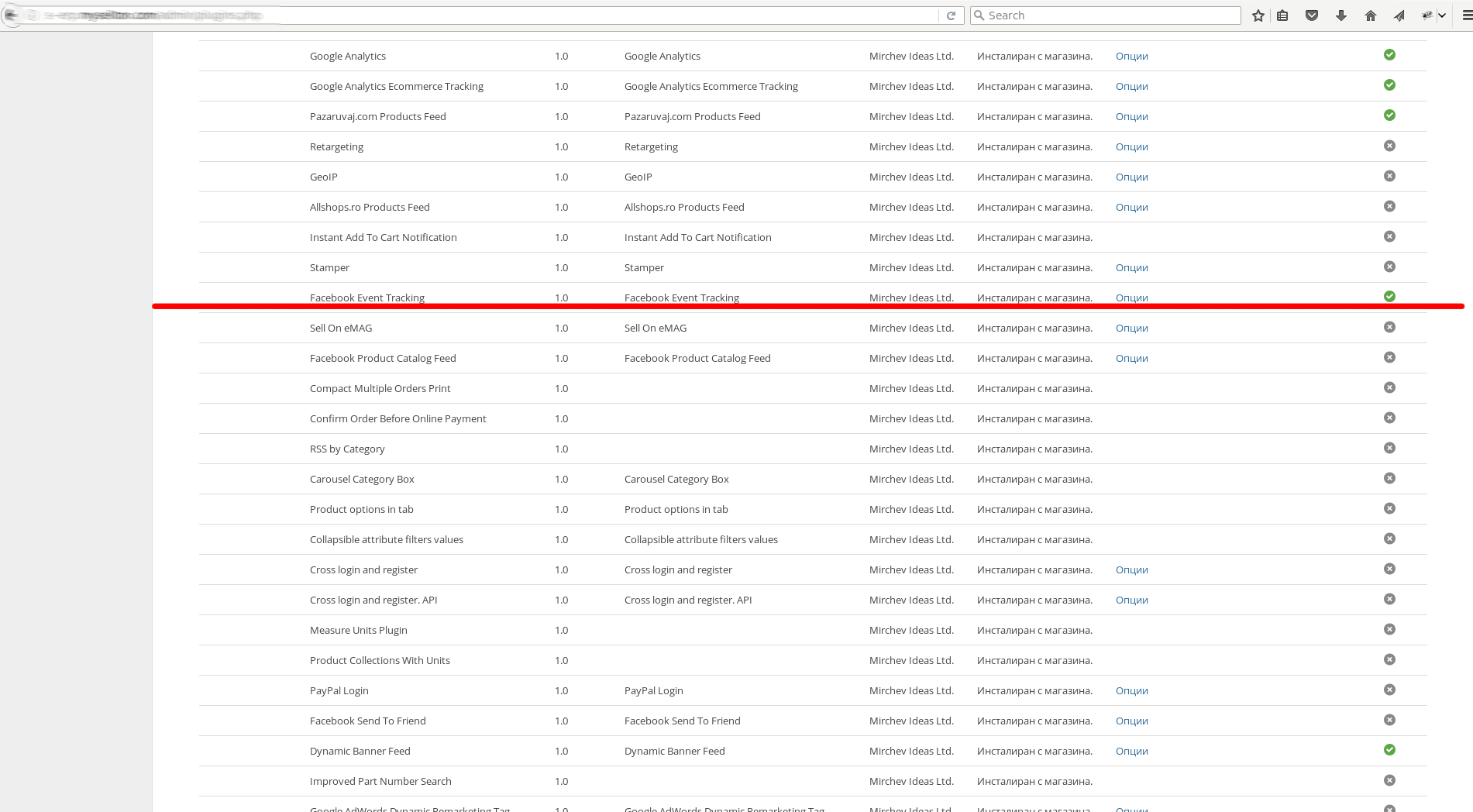Enable RSS by Category status icon
The height and width of the screenshot is (812, 1473).
click(1389, 448)
